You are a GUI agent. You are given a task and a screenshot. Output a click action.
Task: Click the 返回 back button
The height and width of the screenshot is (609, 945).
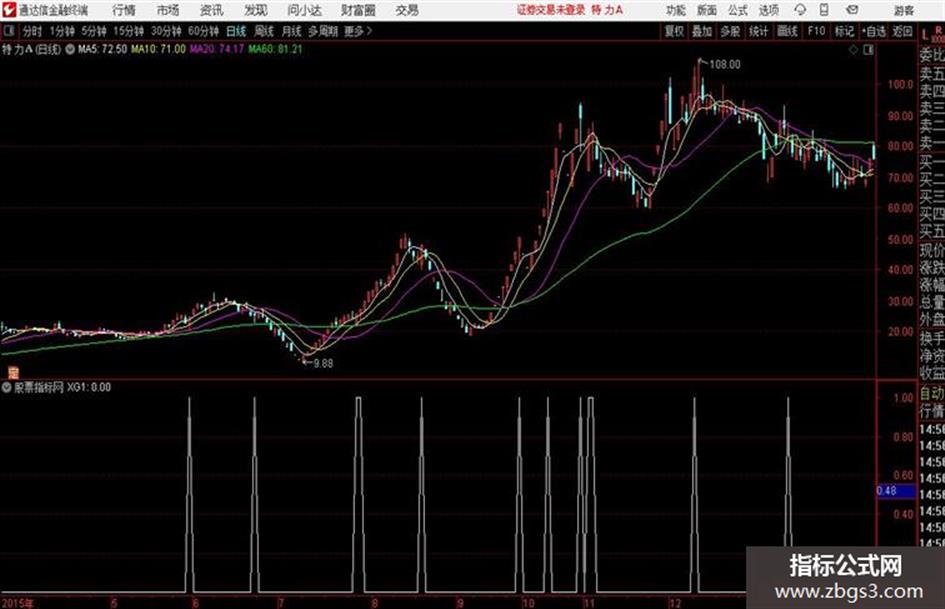click(x=902, y=31)
